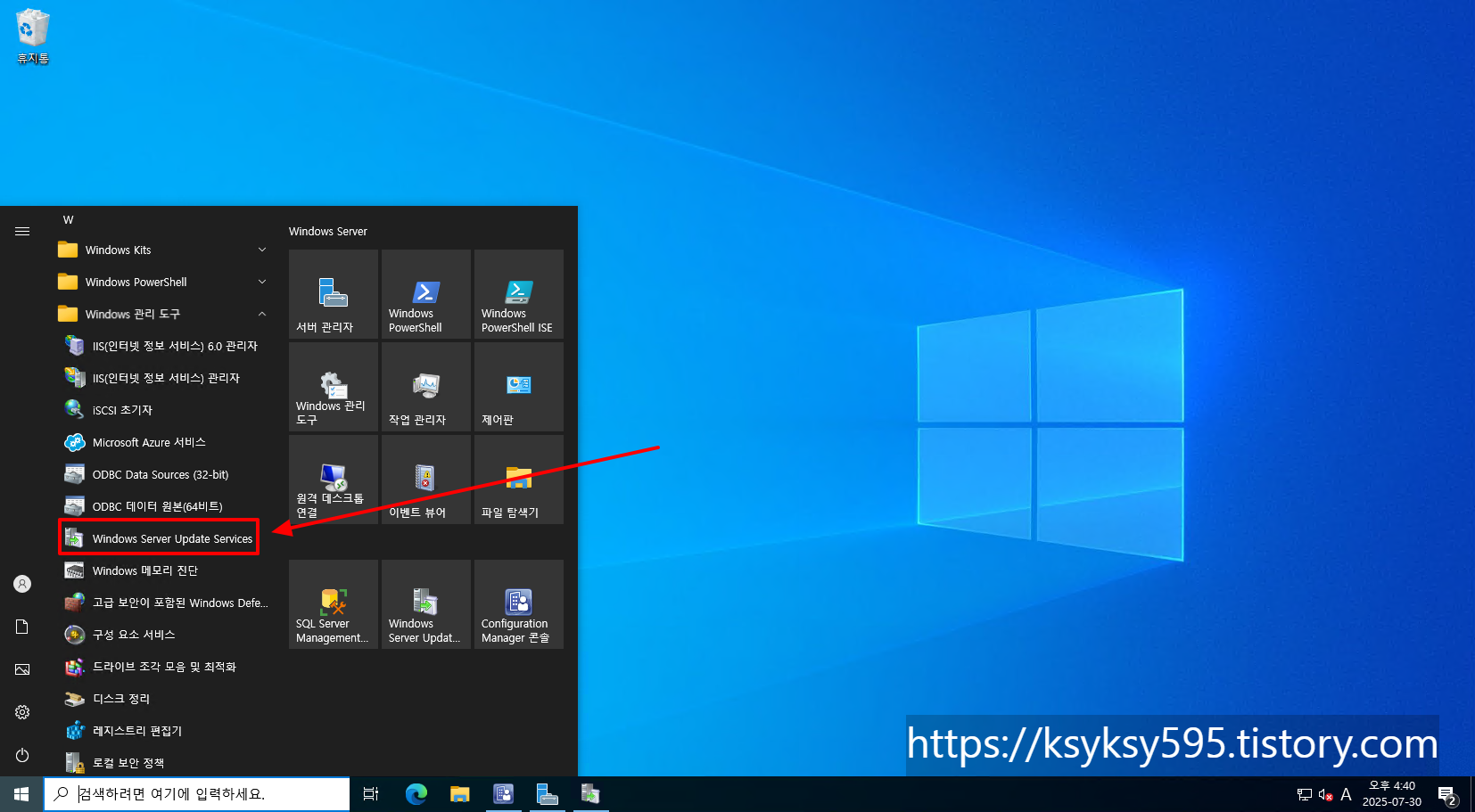The image size is (1475, 812).
Task: Click the taskbar search input box
Action: (197, 794)
